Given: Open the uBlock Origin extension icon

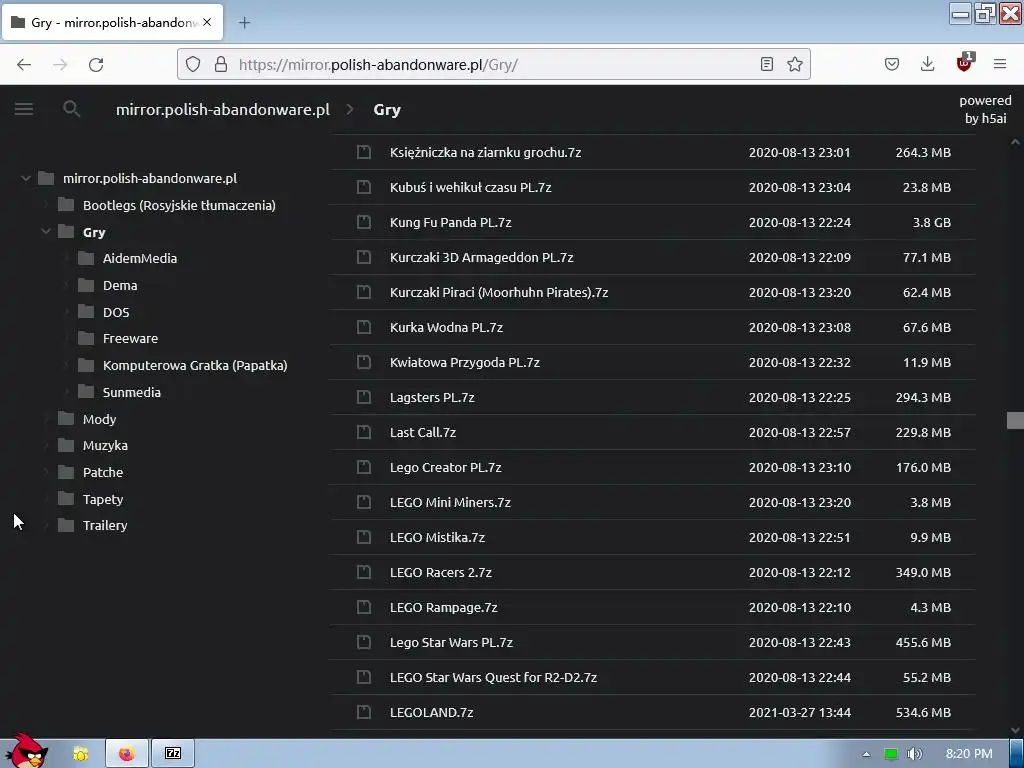Looking at the screenshot, I should point(964,63).
